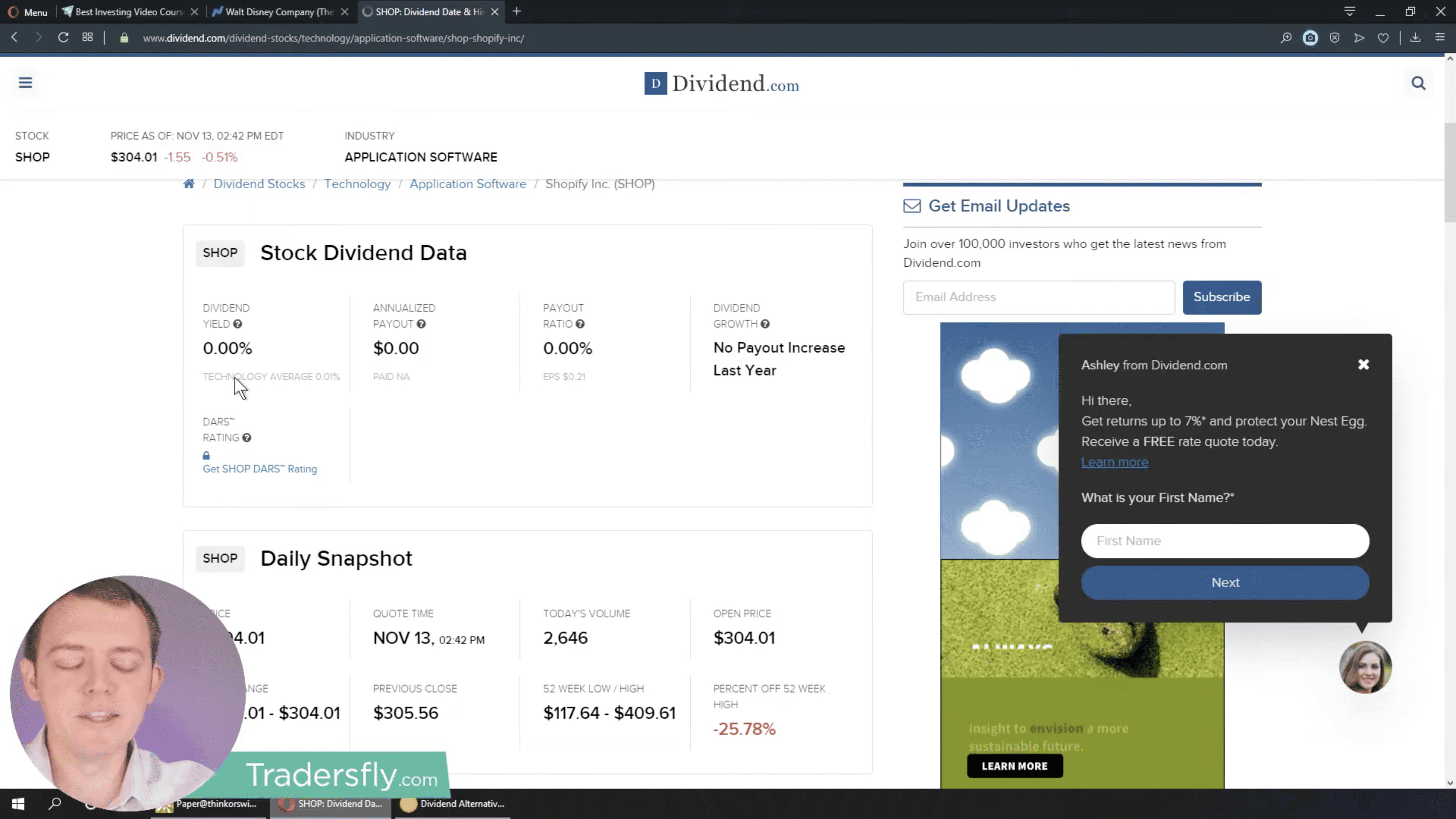Click the 'No Payout Increase Last Year' text
This screenshot has width=1456, height=819.
click(779, 359)
